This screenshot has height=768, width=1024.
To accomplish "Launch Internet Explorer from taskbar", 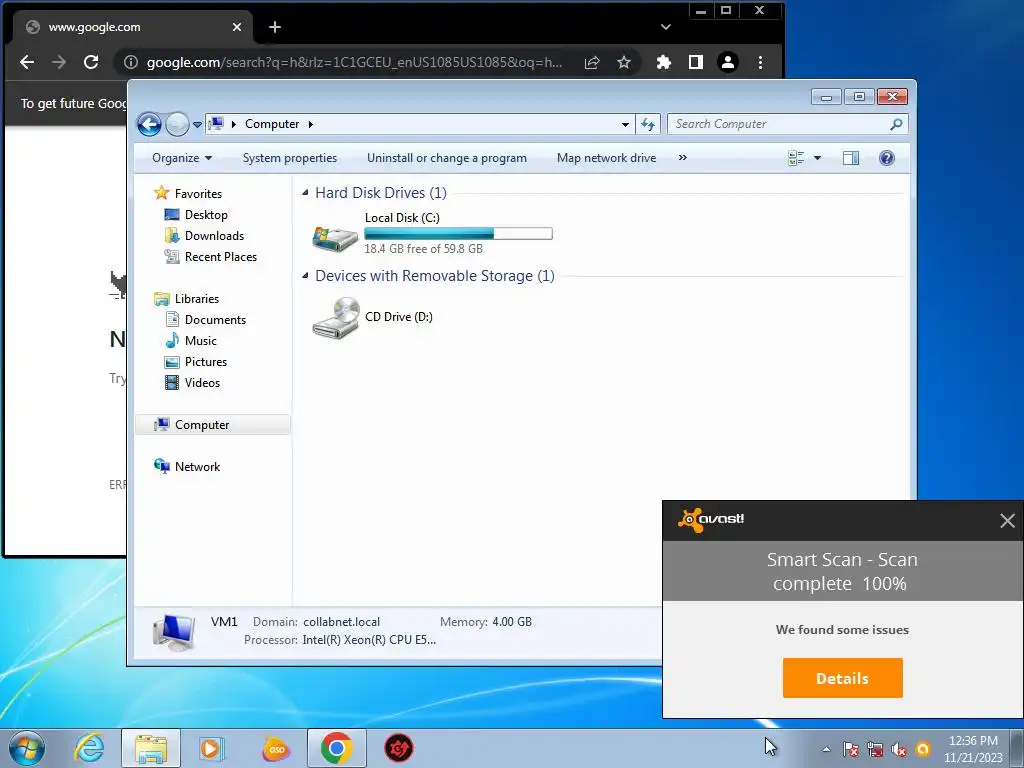I will [x=89, y=748].
